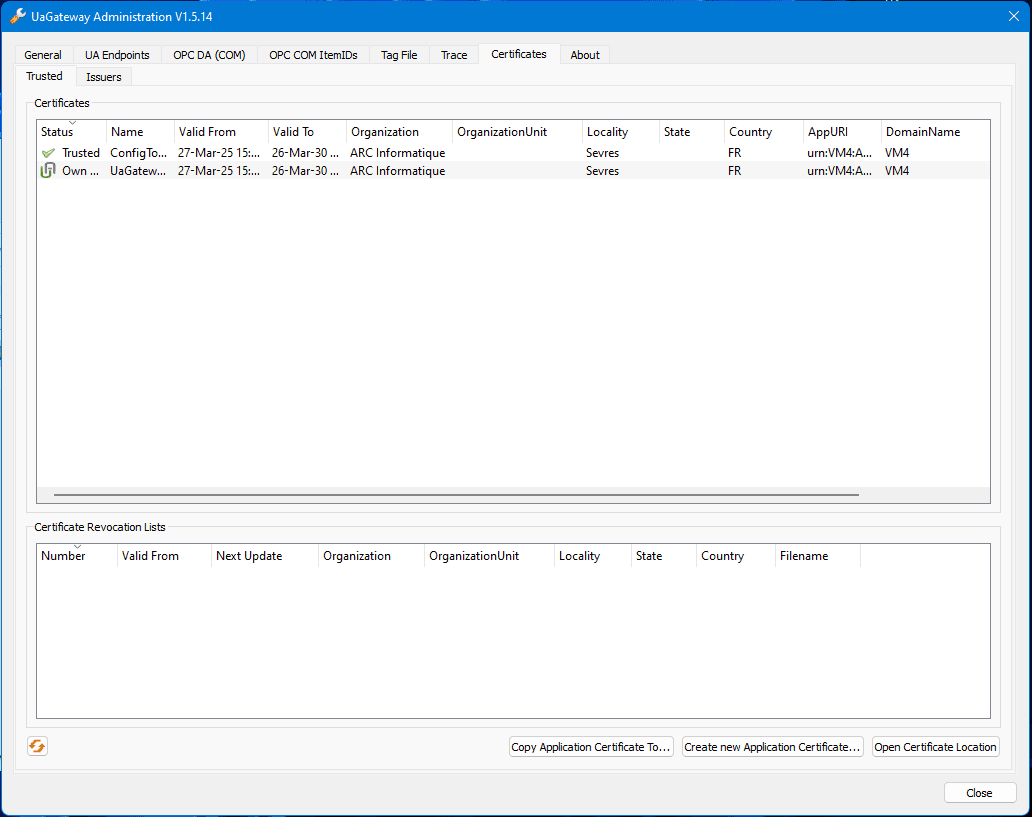The image size is (1032, 817).
Task: Sort certificates by Organization column header
Action: click(x=400, y=132)
